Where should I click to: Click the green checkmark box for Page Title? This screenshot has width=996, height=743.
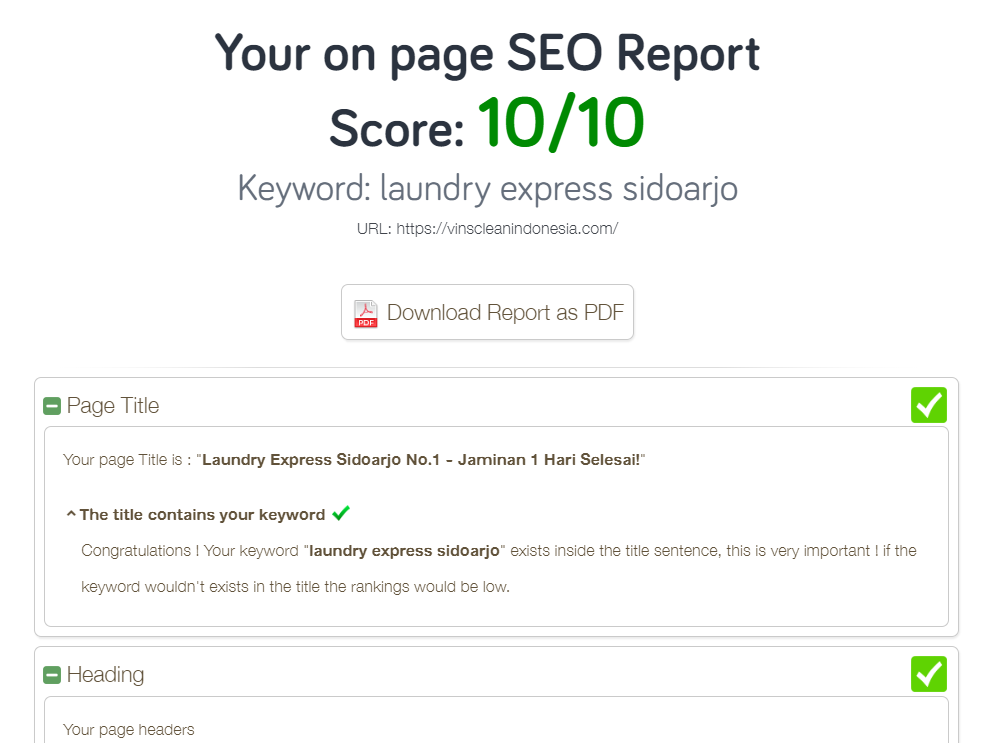(x=929, y=405)
